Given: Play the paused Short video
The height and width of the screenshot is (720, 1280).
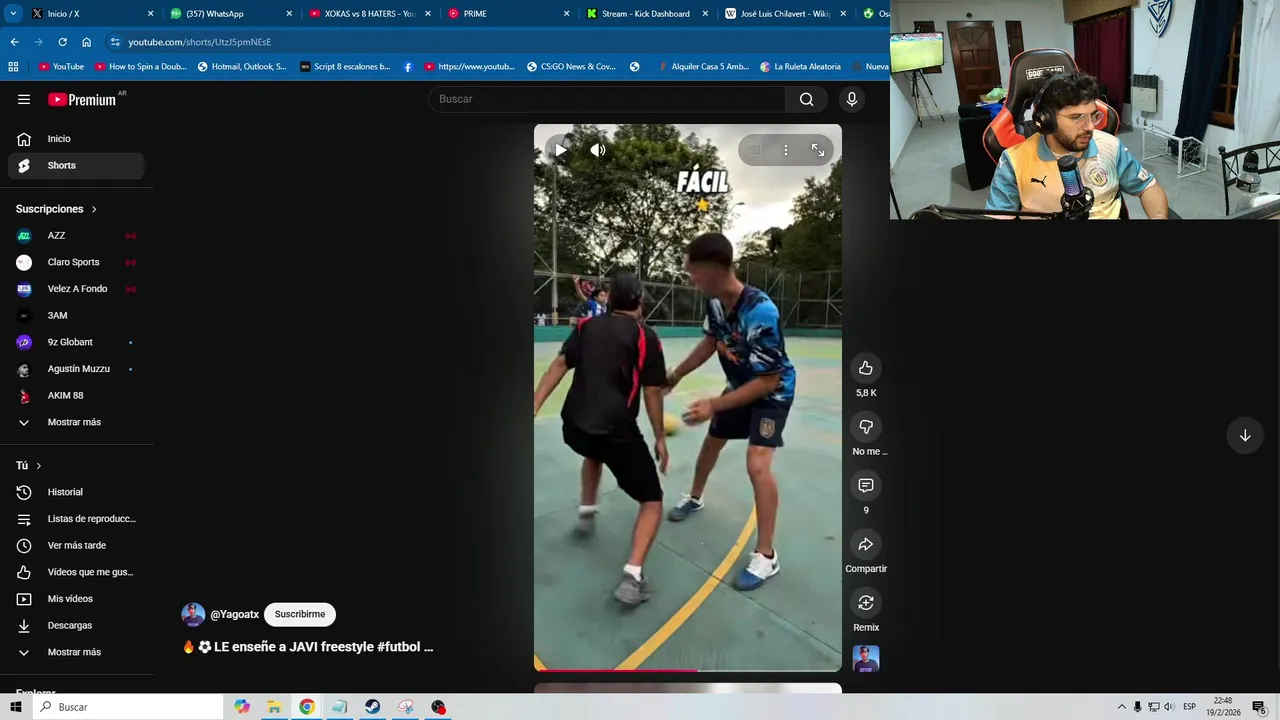Looking at the screenshot, I should click(560, 150).
